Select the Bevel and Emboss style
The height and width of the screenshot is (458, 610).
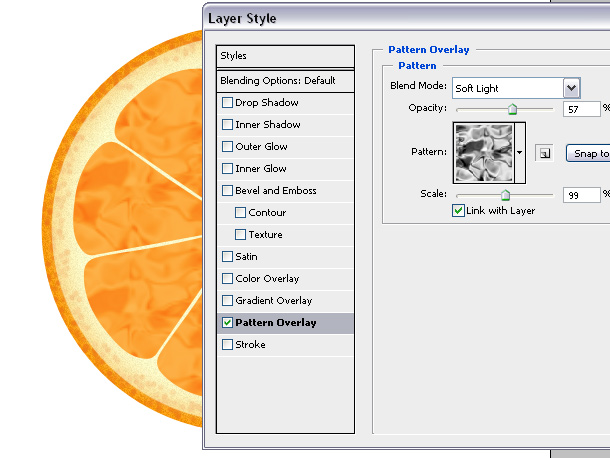[276, 191]
